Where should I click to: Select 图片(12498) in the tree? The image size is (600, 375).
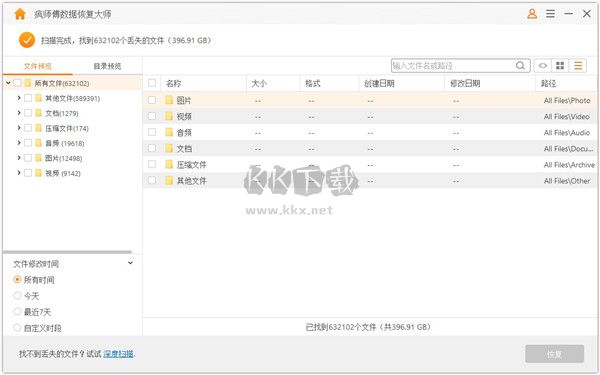click(64, 158)
